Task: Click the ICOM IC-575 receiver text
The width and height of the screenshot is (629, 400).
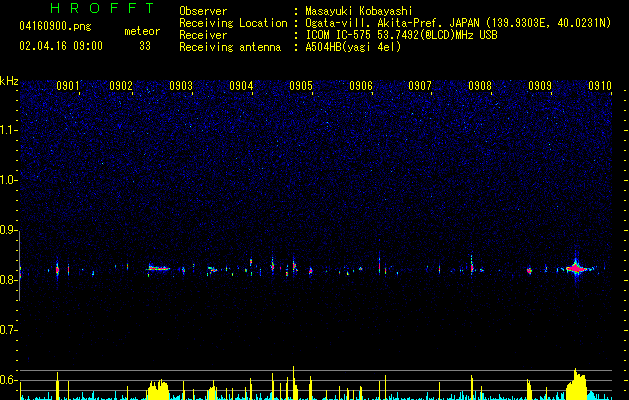Action: tap(401, 35)
